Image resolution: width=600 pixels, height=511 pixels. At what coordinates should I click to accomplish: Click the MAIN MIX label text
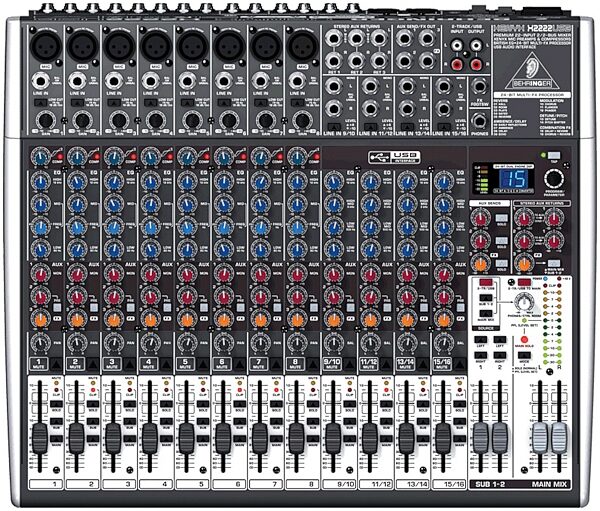click(x=549, y=484)
